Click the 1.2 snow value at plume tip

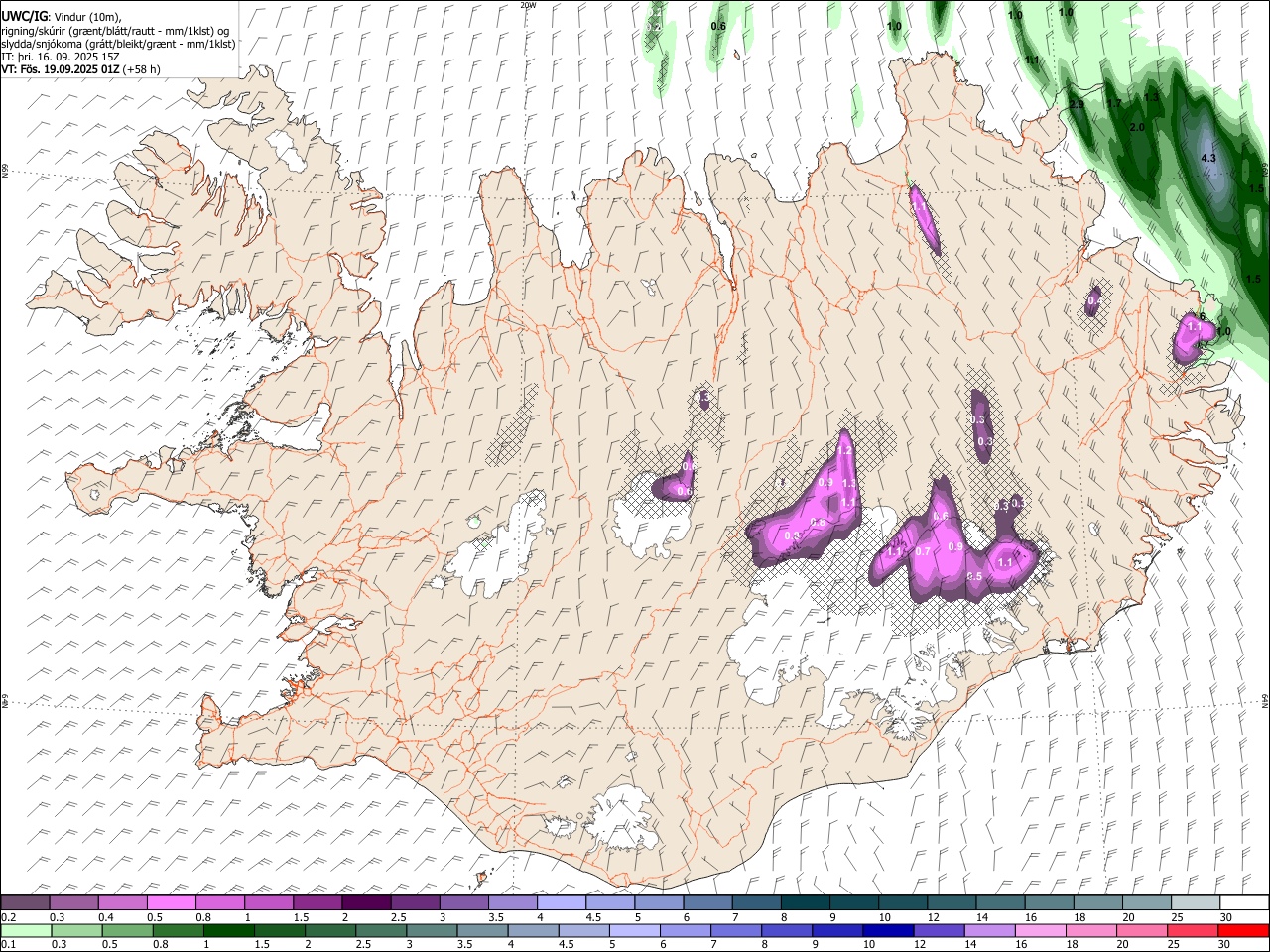(845, 450)
